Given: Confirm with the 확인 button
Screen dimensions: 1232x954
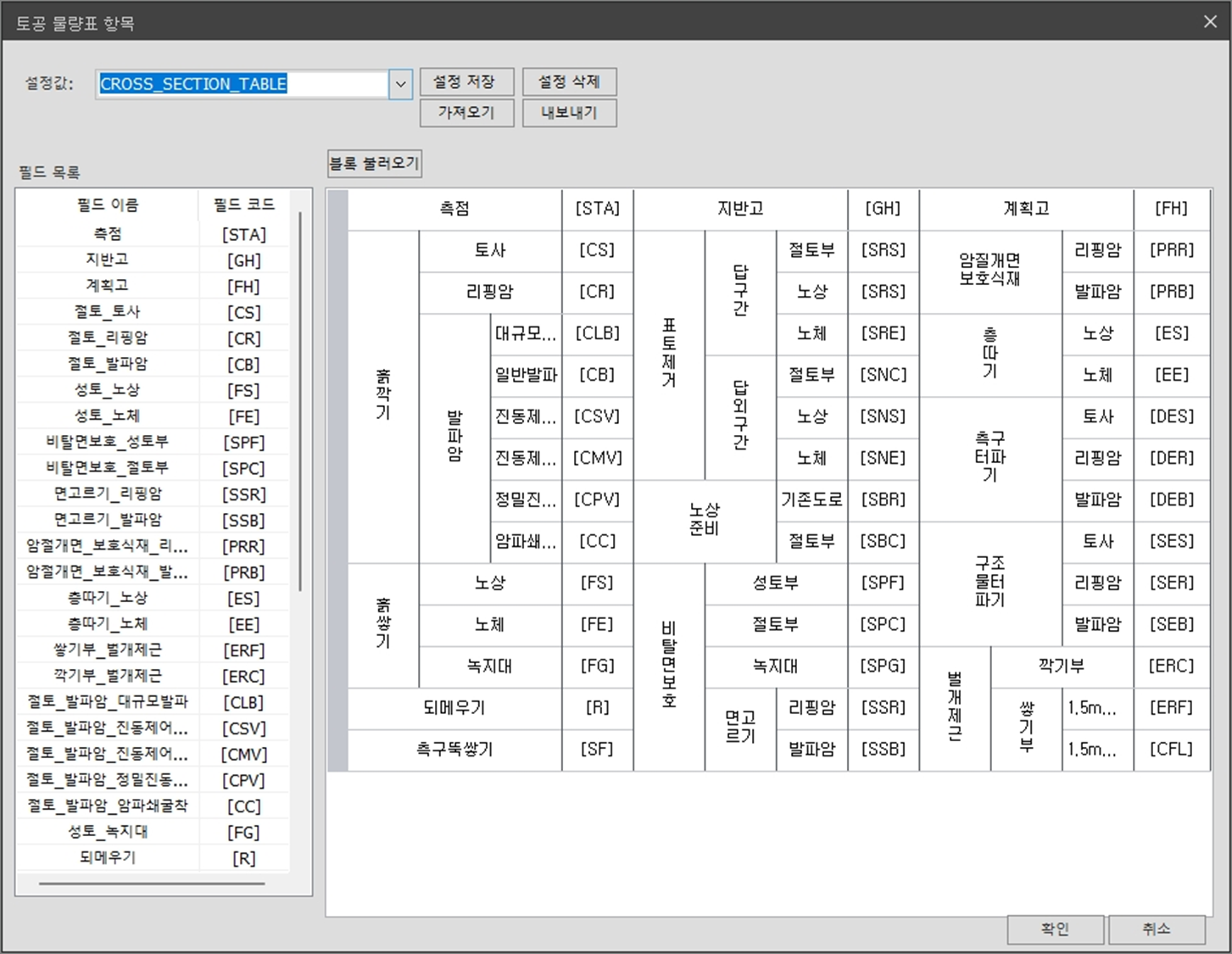Looking at the screenshot, I should (1056, 929).
